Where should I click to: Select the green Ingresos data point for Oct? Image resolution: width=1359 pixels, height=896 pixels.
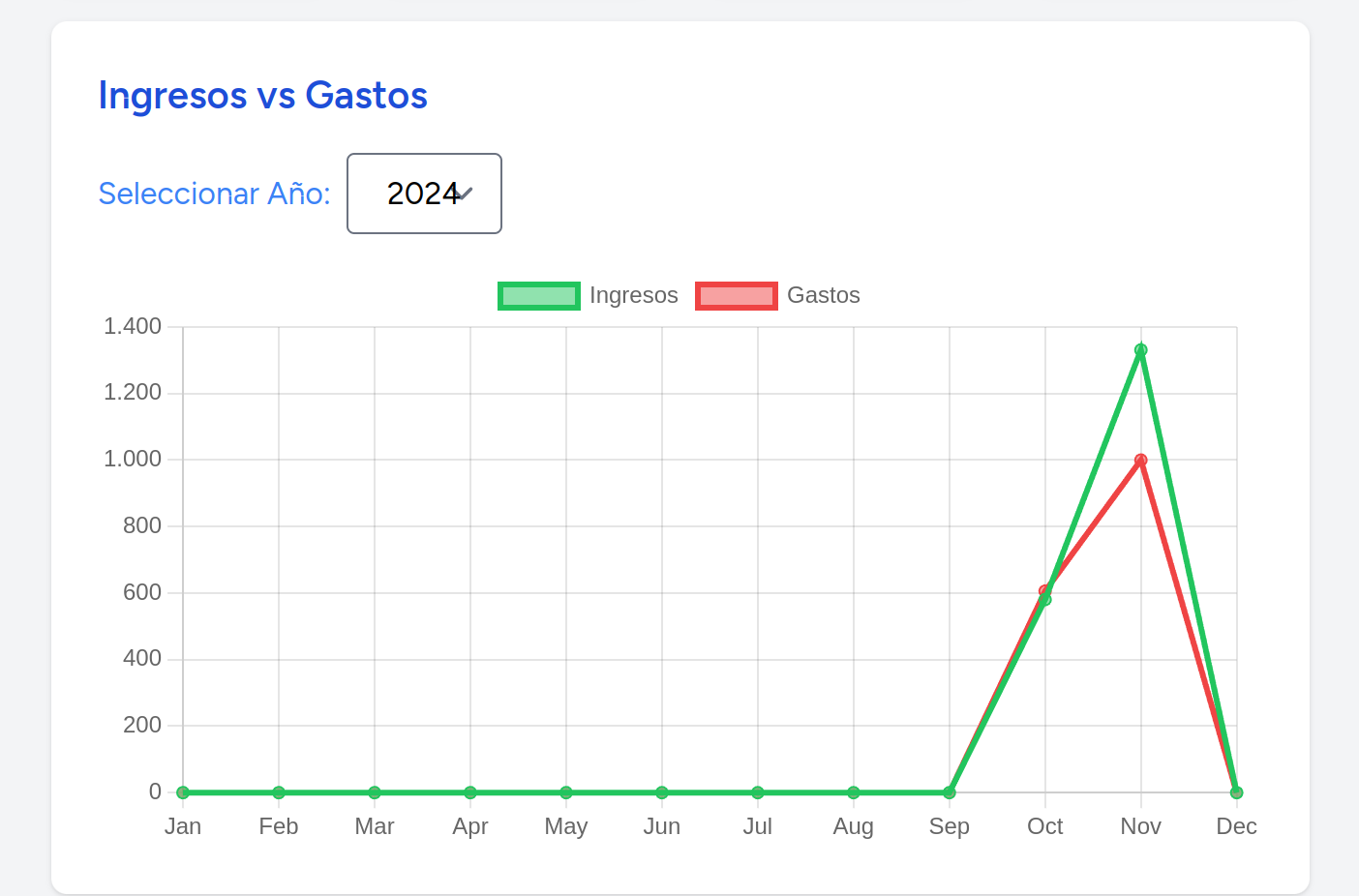pyautogui.click(x=1045, y=600)
